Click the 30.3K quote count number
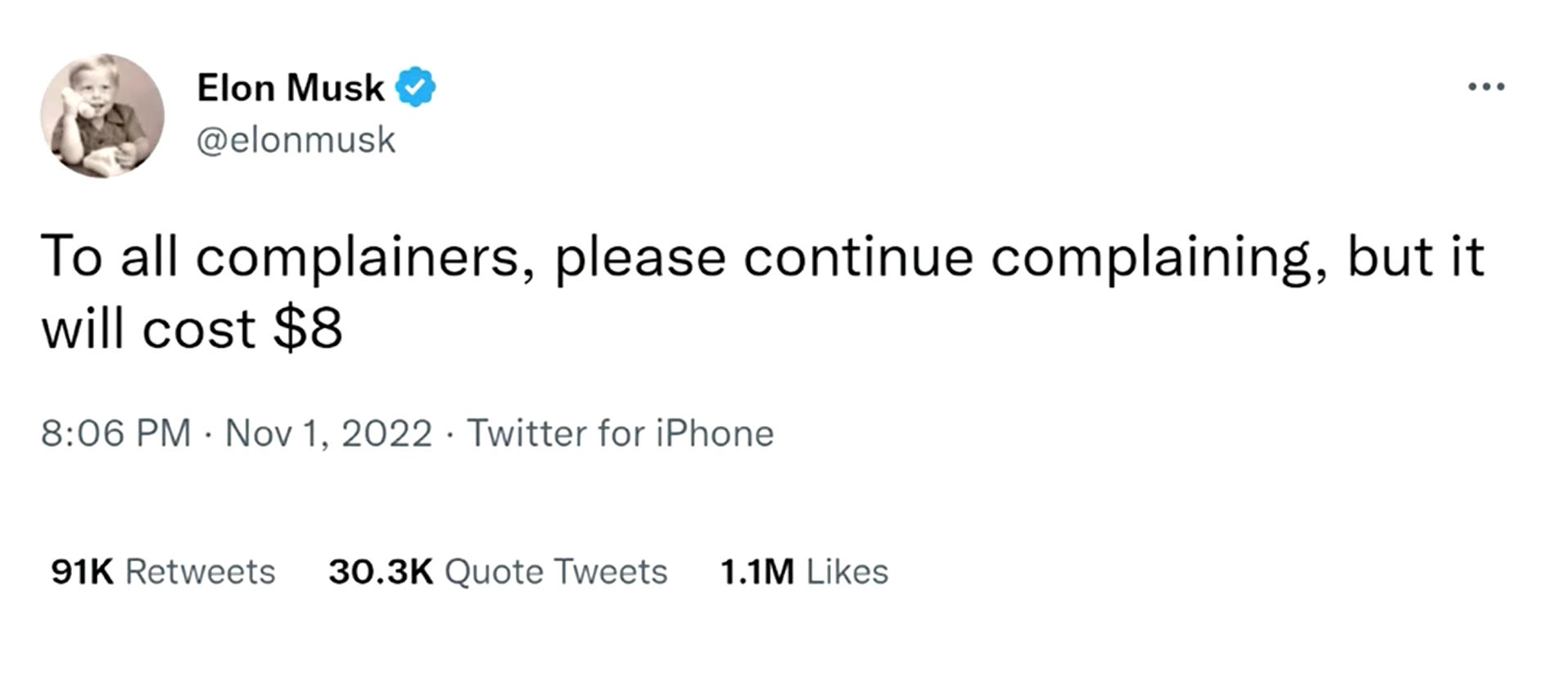Image resolution: width=1568 pixels, height=689 pixels. [381, 572]
